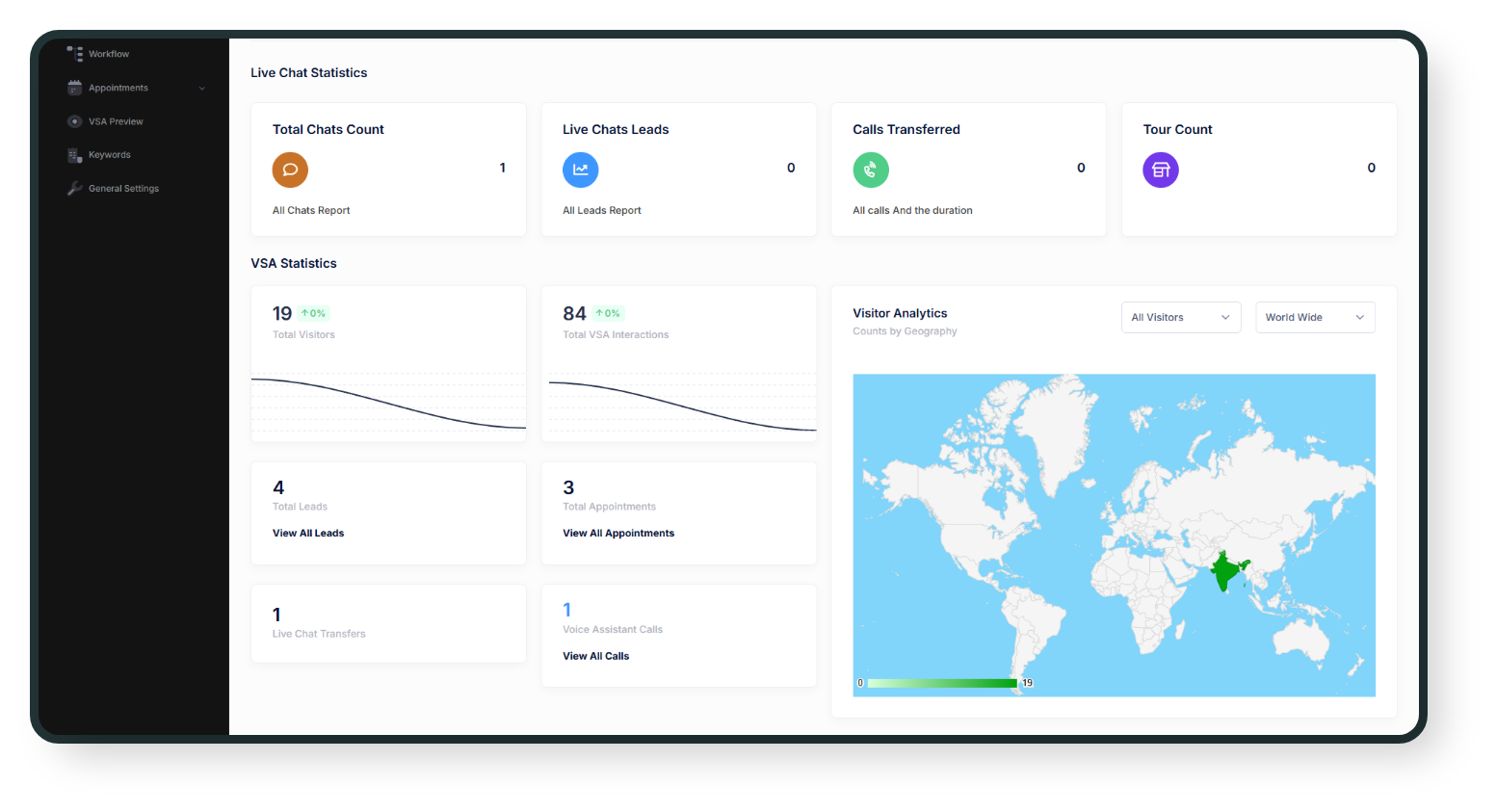1496x812 pixels.
Task: Click the blue Live Chats Leads icon
Action: pos(580,170)
